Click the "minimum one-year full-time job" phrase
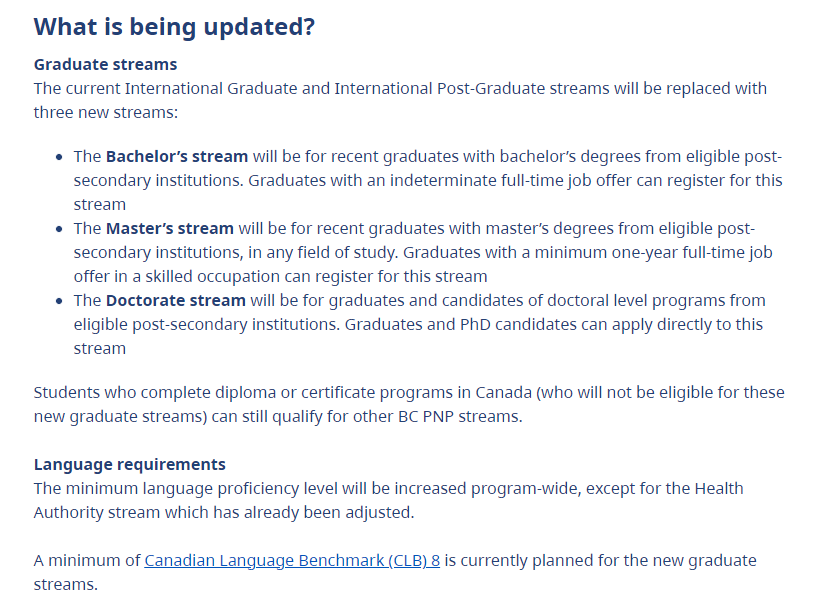This screenshot has width=815, height=609. click(x=653, y=253)
